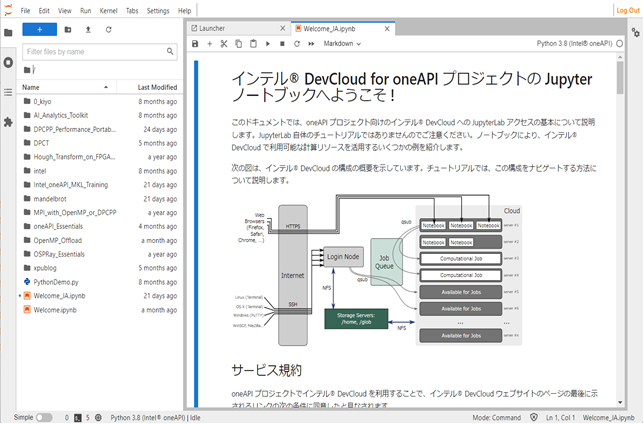Click the blue New Launcher plus button
The height and width of the screenshot is (424, 644).
point(39,30)
